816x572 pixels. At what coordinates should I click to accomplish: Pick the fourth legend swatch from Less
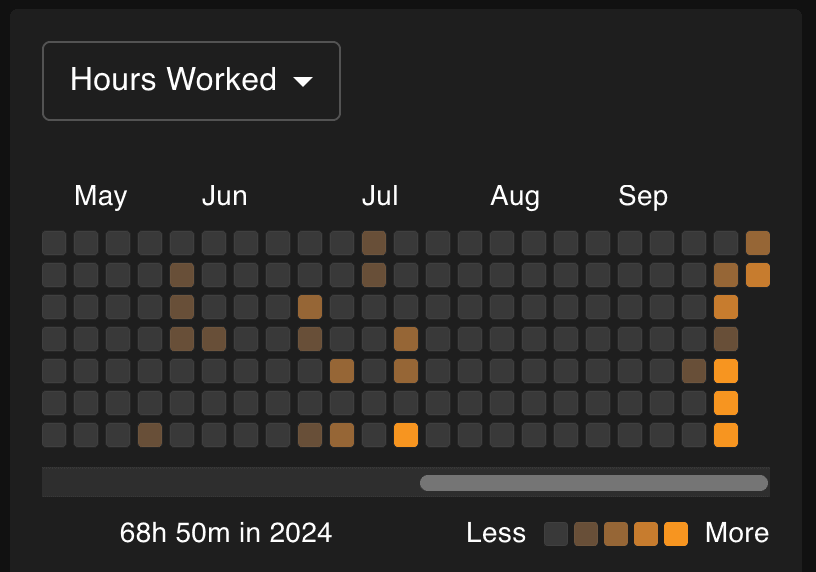click(x=646, y=534)
